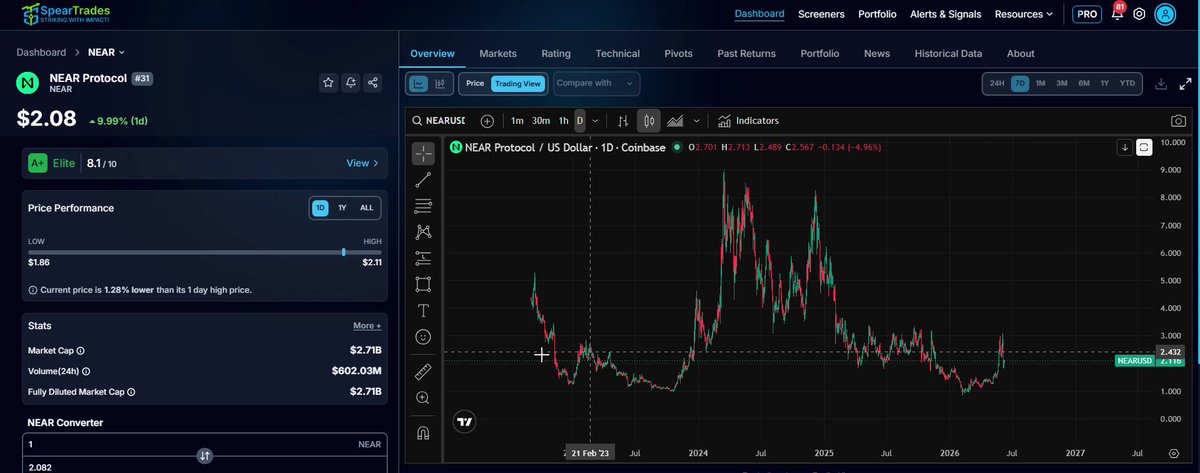Select the Price chart mode
This screenshot has width=1200, height=473.
(x=475, y=84)
